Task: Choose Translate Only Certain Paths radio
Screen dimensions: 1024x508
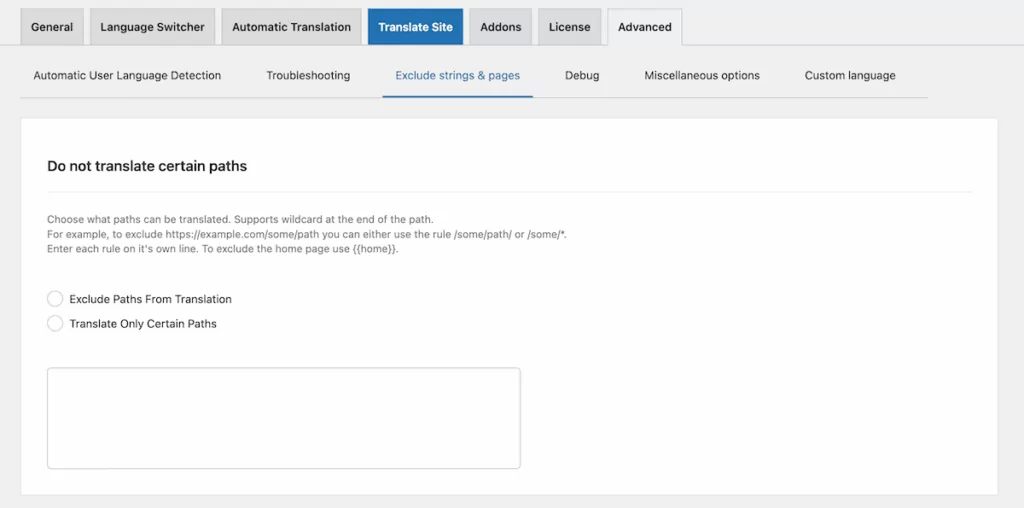Action: pos(55,323)
